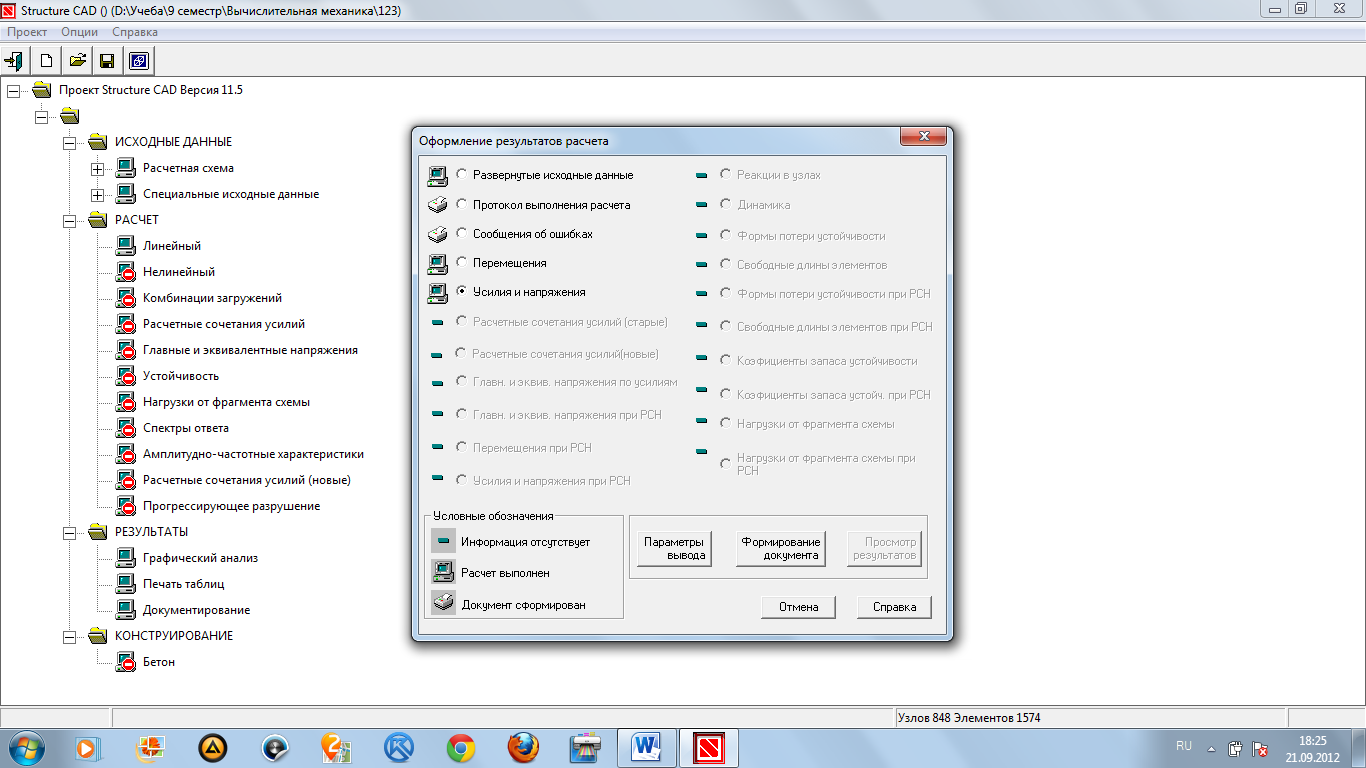Screen dimensions: 1366x768
Task: Click printer icon beside Протокол выполнения расчета
Action: 437,206
